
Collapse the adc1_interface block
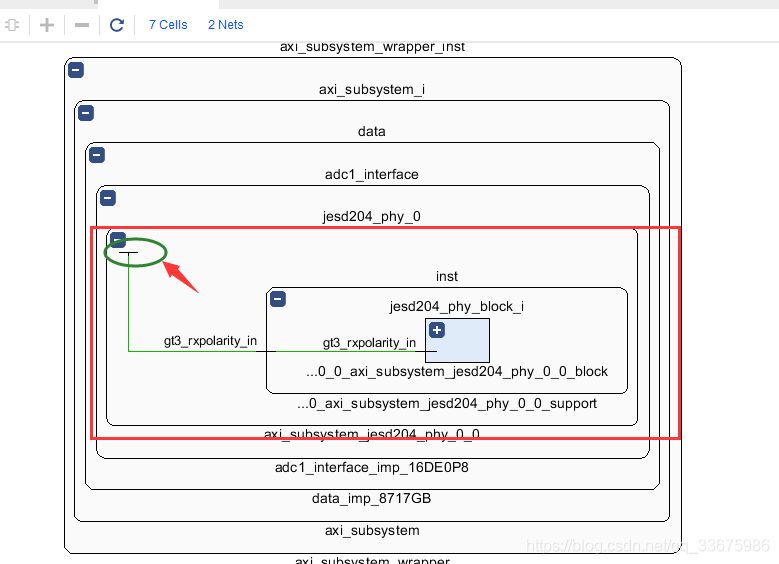pos(108,198)
